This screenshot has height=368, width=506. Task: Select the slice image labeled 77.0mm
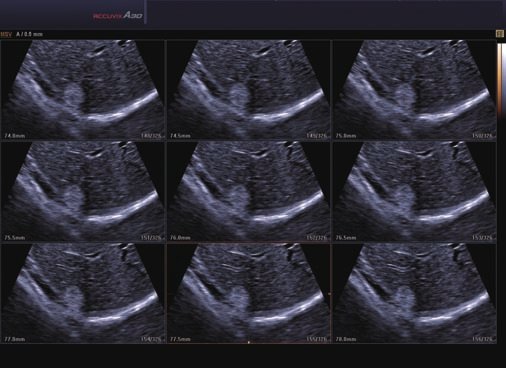click(x=82, y=293)
